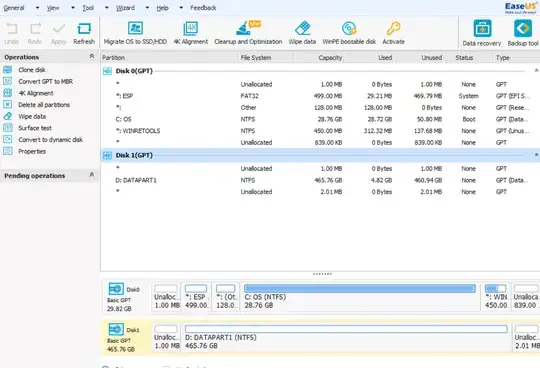This screenshot has height=368, width=540.
Task: Select the *: ESP partition row
Action: point(320,96)
